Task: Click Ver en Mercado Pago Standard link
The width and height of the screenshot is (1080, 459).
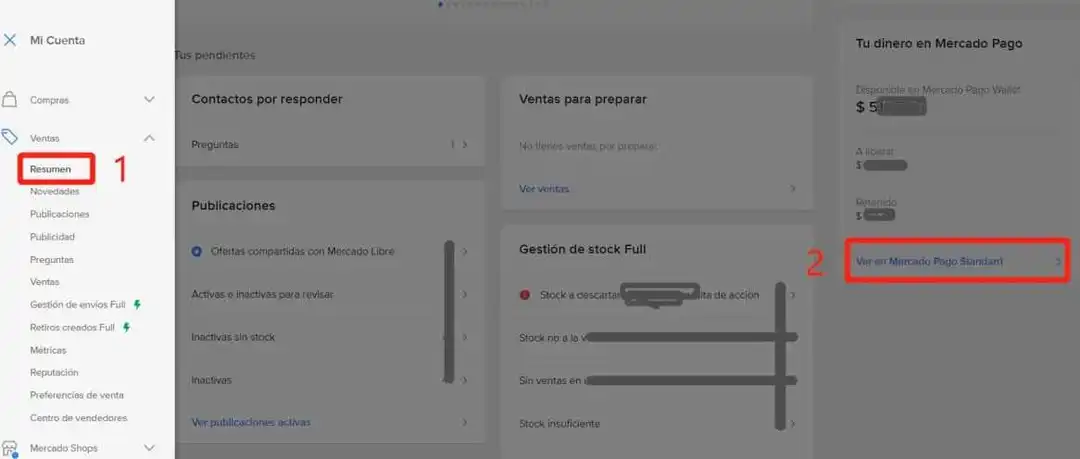Action: (x=929, y=261)
